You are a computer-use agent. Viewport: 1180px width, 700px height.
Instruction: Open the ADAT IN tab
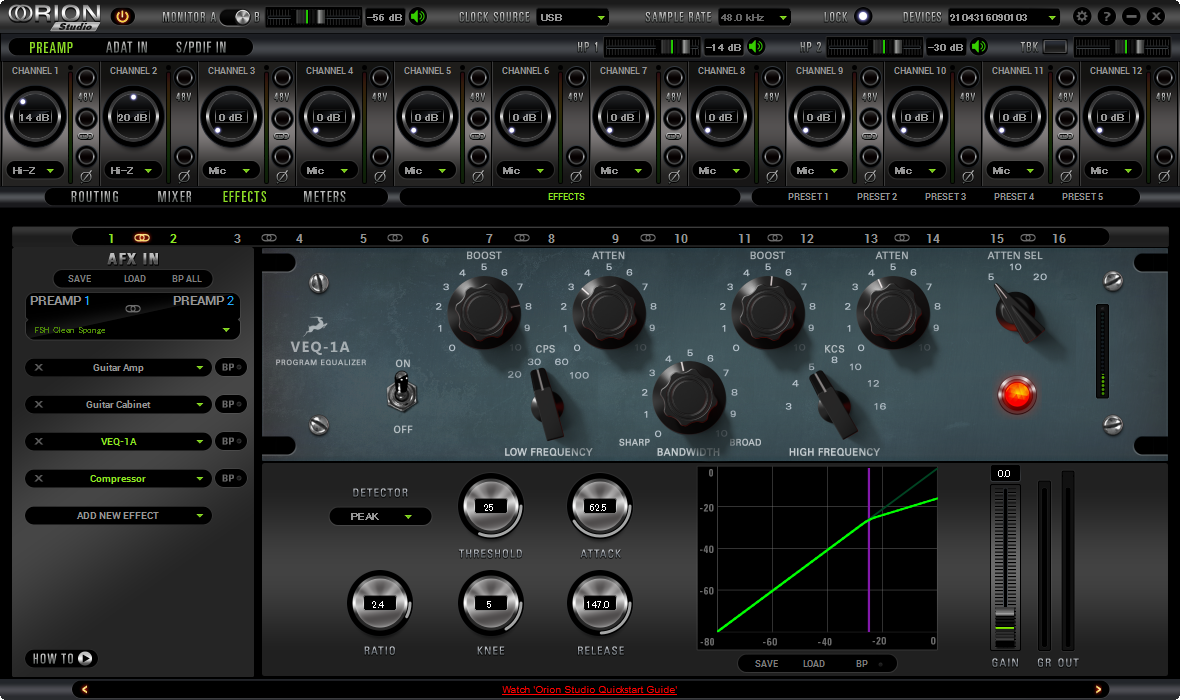[x=127, y=47]
